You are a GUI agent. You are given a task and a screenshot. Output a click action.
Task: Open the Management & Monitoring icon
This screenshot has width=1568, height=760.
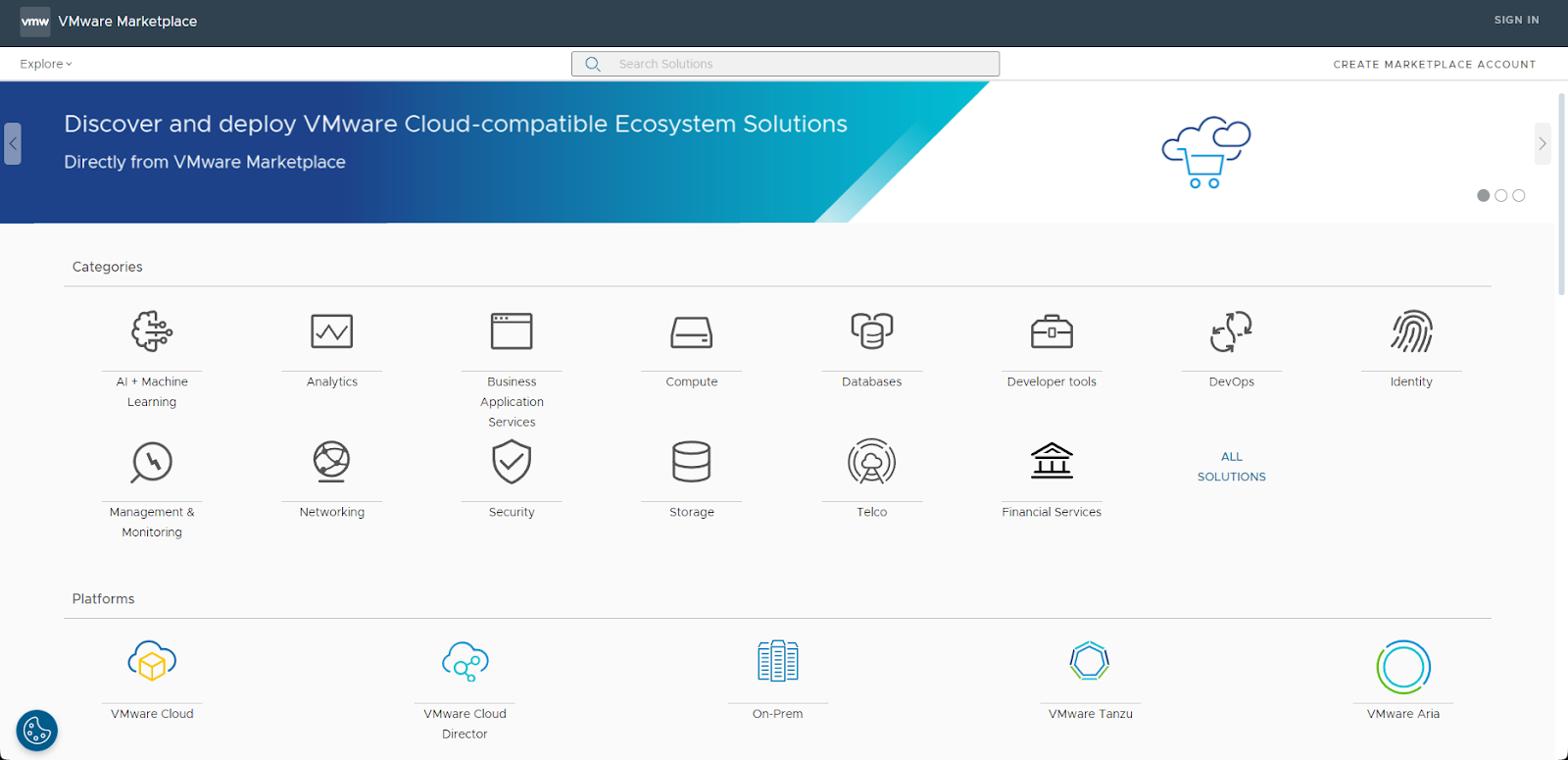point(152,462)
